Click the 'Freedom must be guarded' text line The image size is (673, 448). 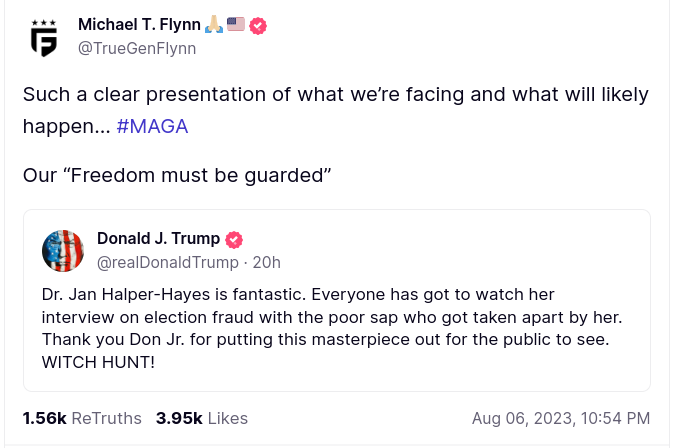tap(176, 176)
